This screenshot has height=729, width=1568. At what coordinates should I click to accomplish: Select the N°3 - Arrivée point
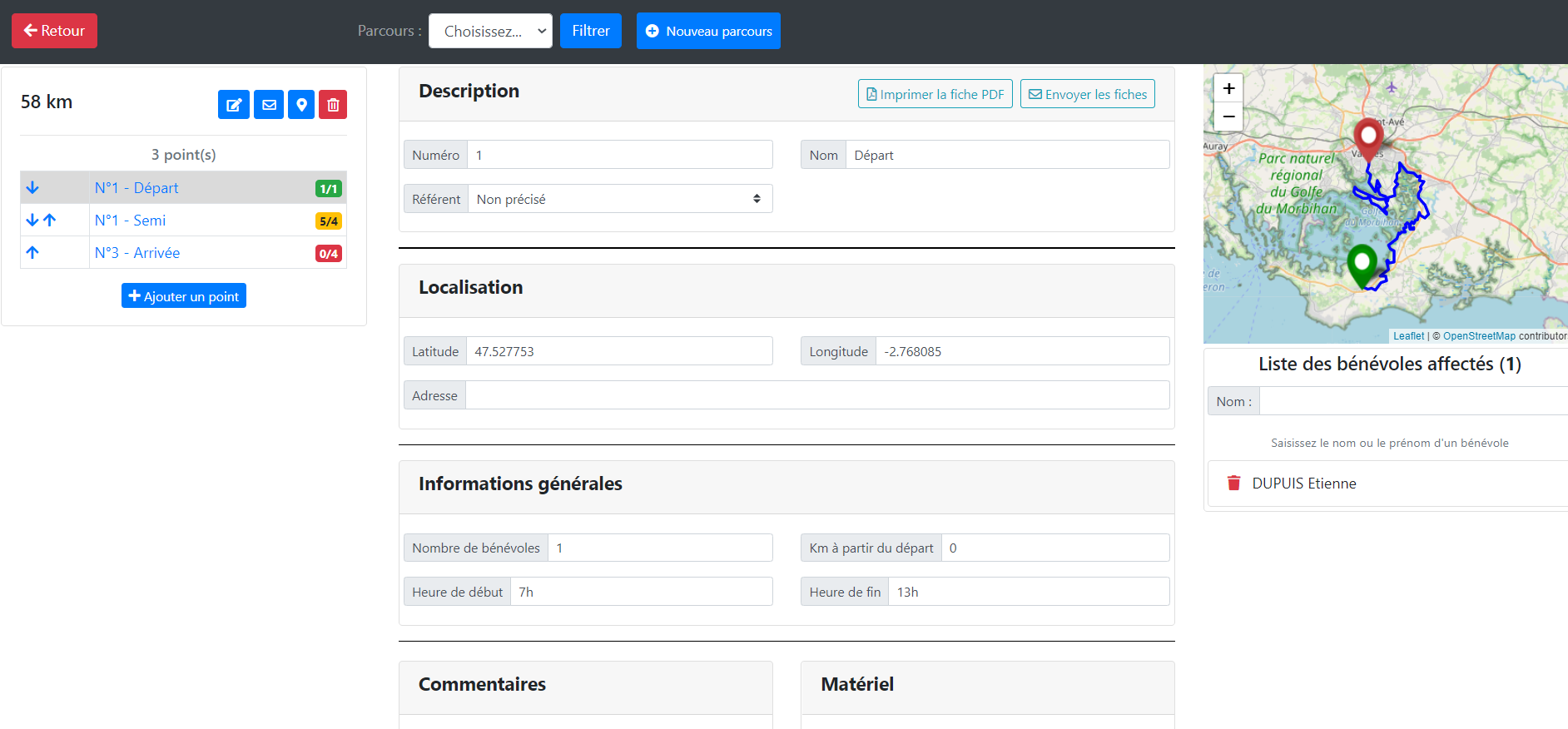coord(137,253)
